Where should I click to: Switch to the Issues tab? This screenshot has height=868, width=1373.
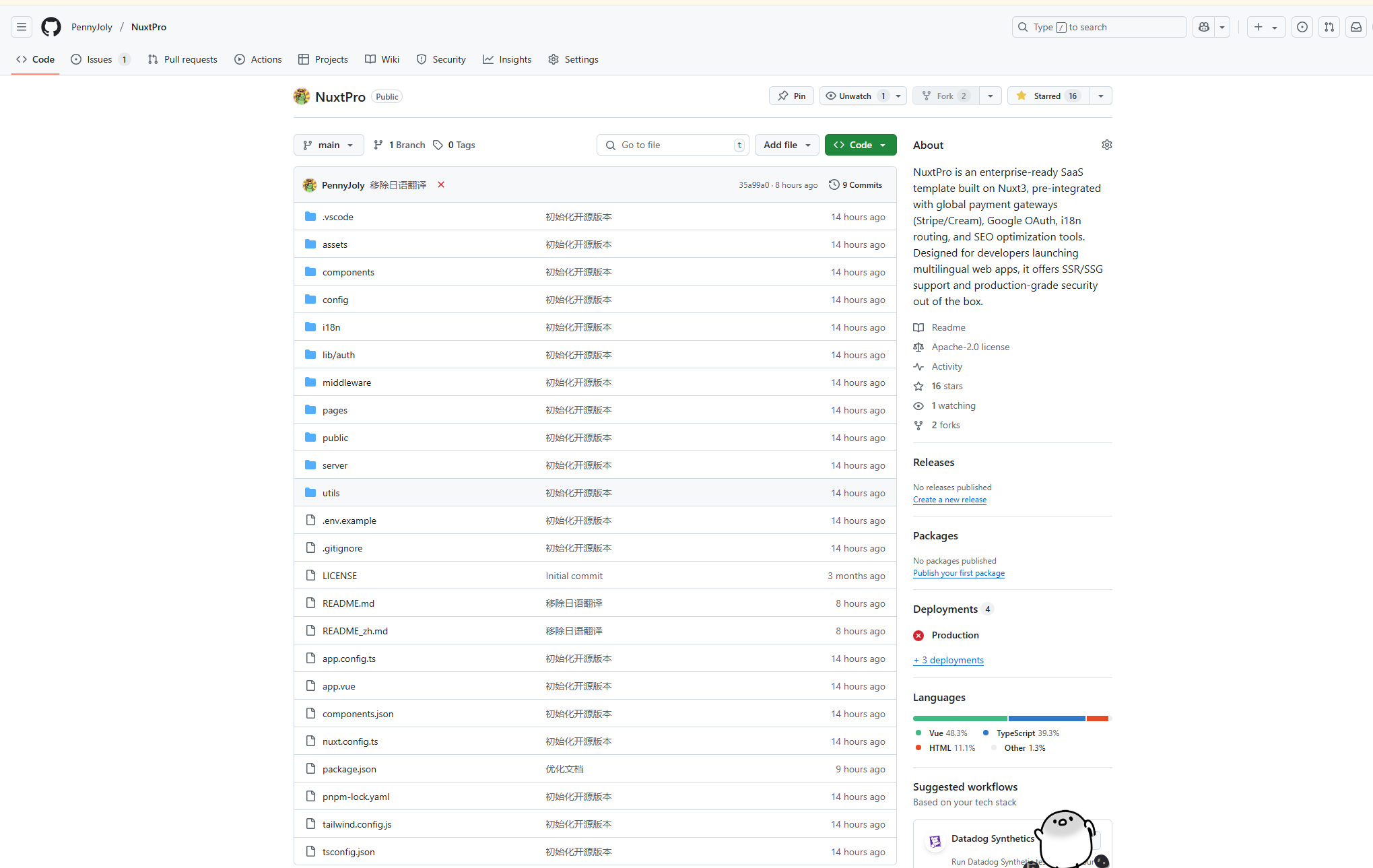point(100,59)
